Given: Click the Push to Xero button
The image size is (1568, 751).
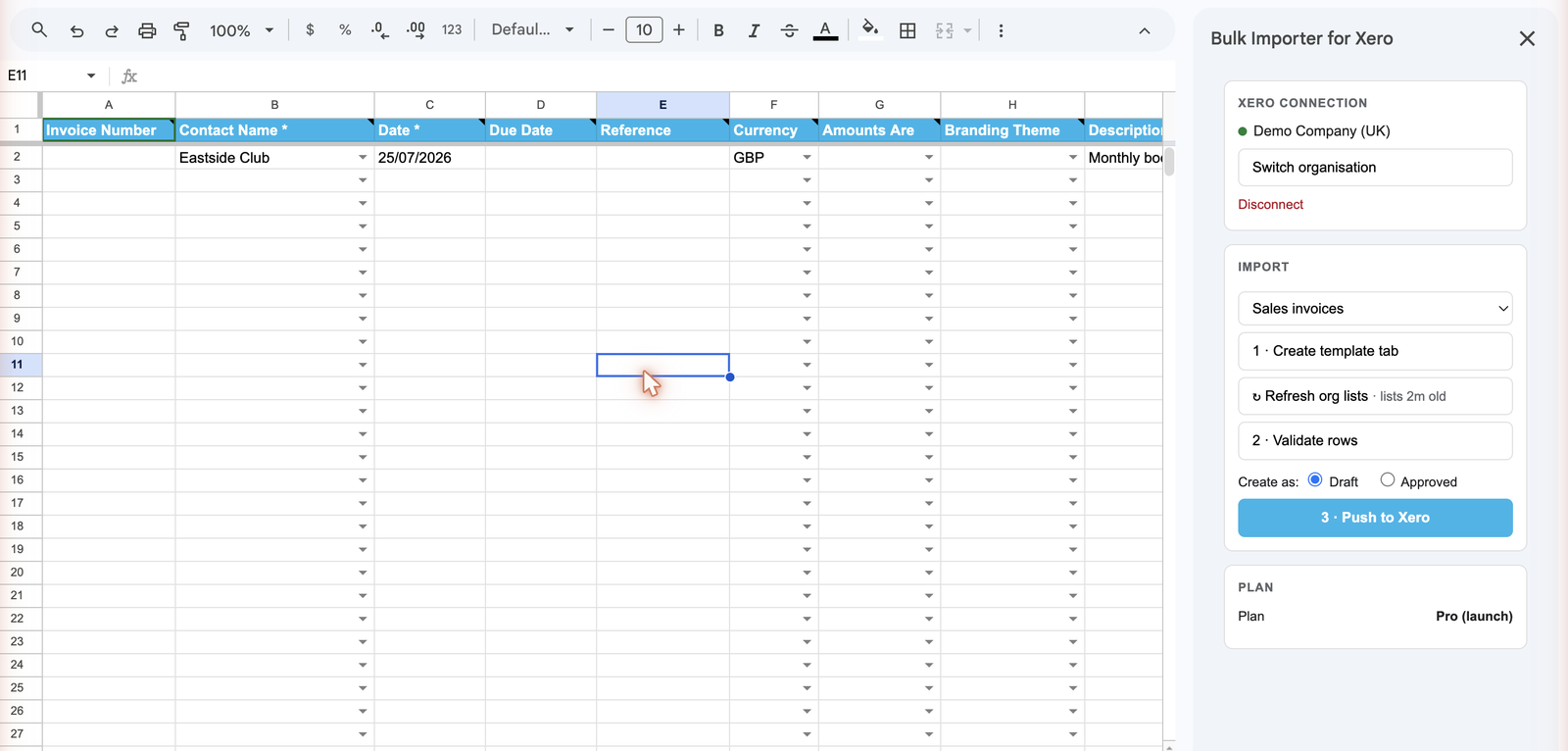Looking at the screenshot, I should coord(1375,518).
